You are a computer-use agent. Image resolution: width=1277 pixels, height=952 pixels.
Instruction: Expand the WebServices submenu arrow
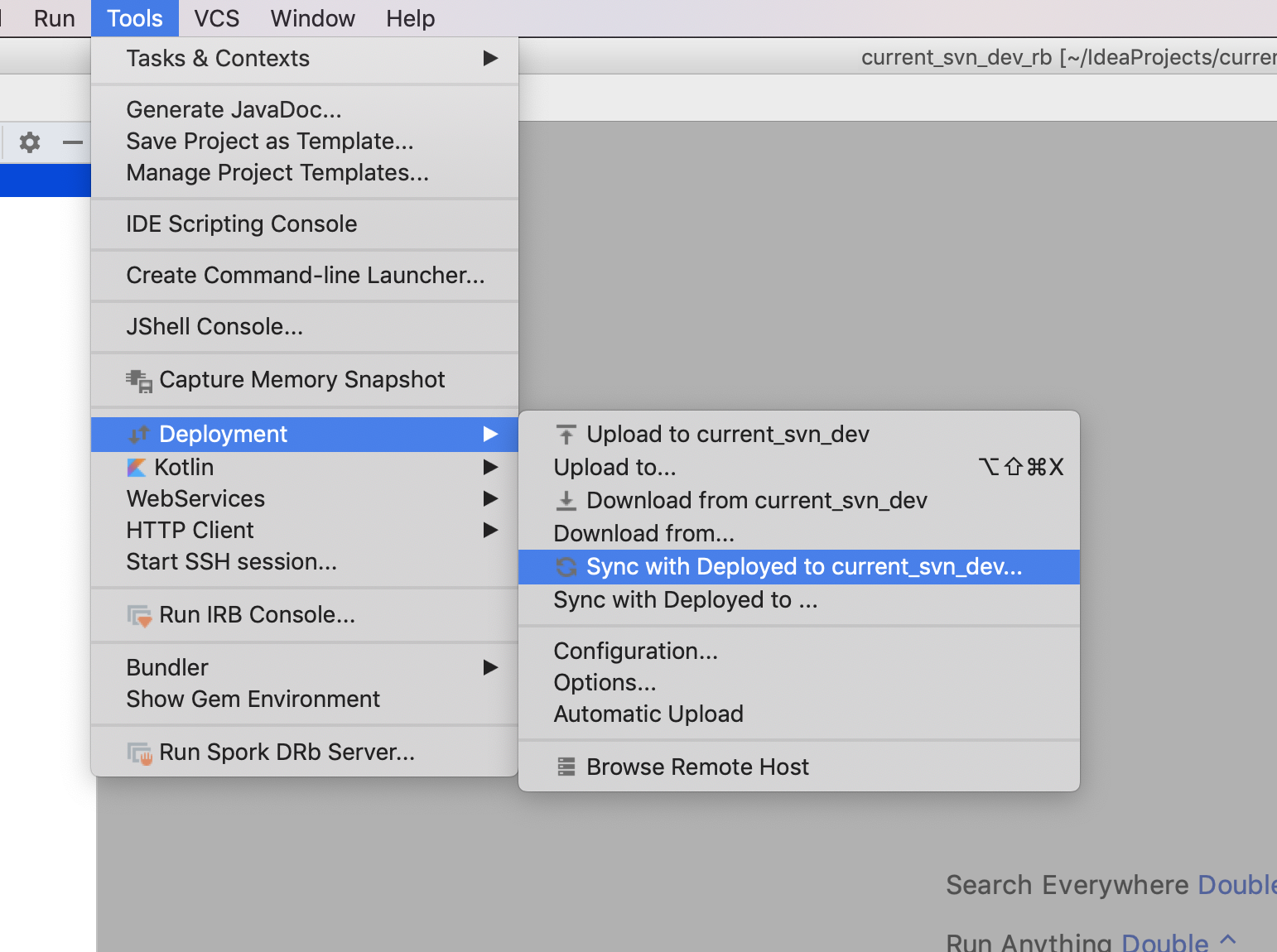[x=490, y=498]
